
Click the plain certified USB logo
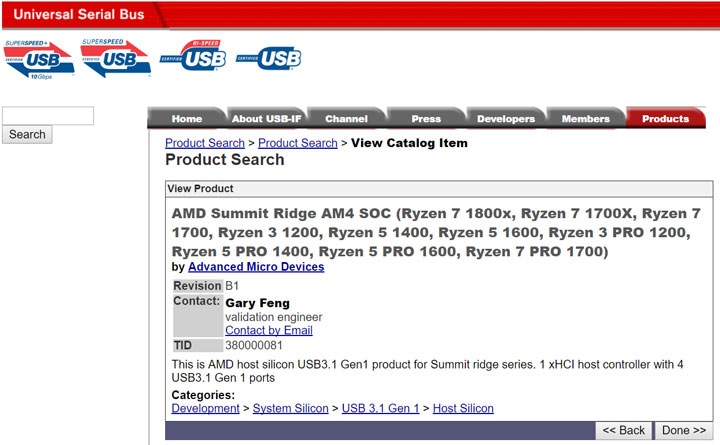(x=269, y=58)
